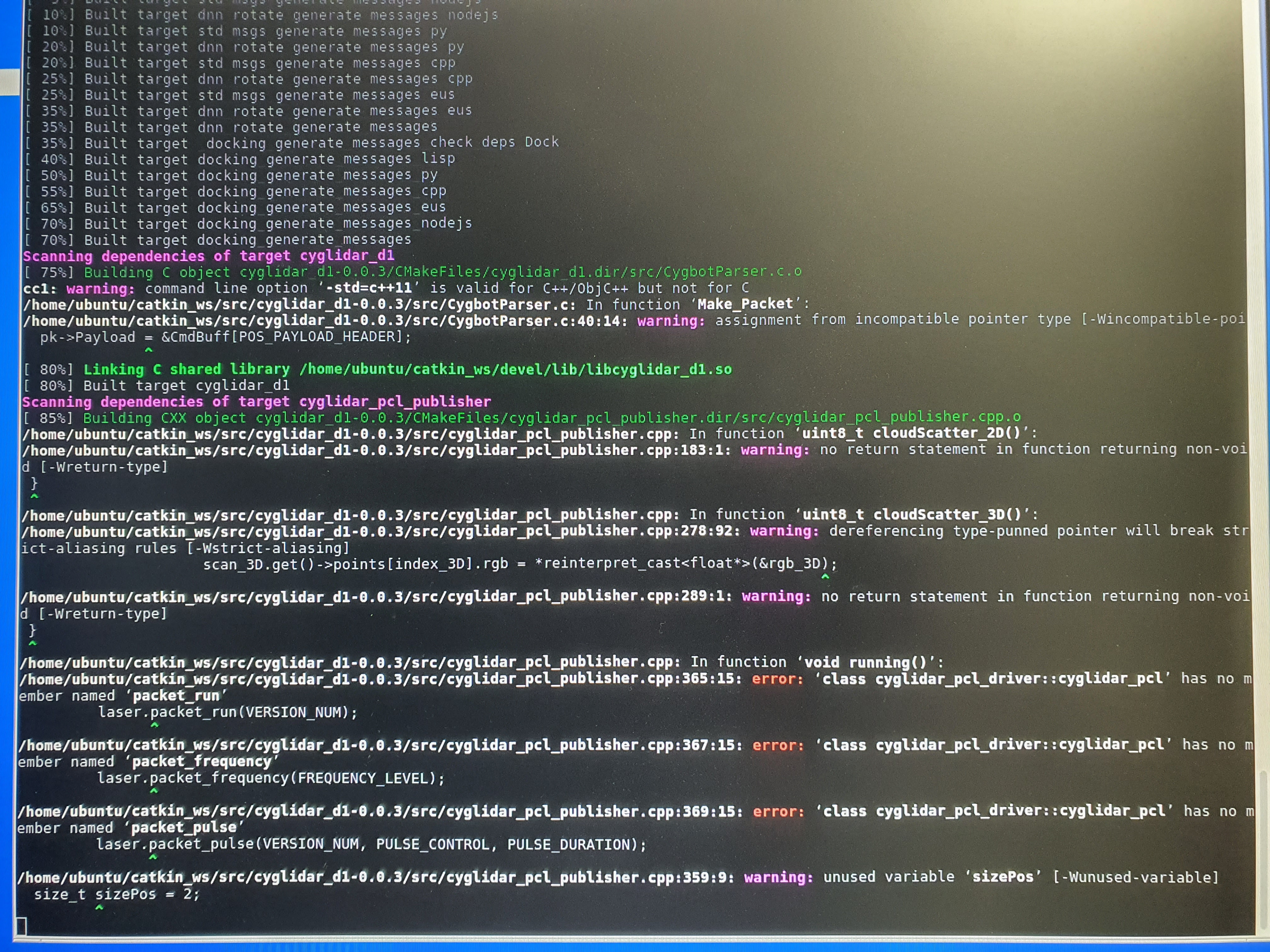Click the 'packet_pulse' error path at line 369:15
Viewport: 1270px width, 952px height.
tap(379, 811)
